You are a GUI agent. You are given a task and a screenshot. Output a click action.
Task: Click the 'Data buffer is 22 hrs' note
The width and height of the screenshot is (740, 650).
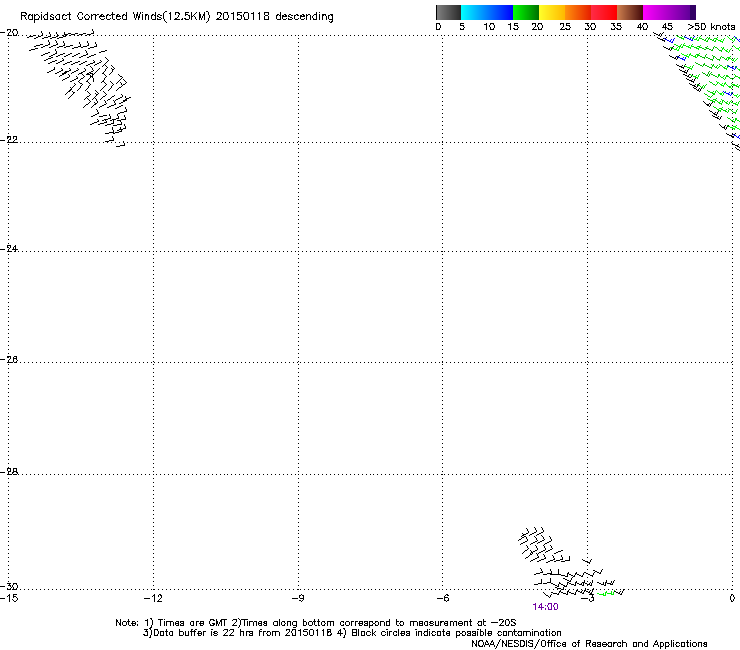(352, 633)
